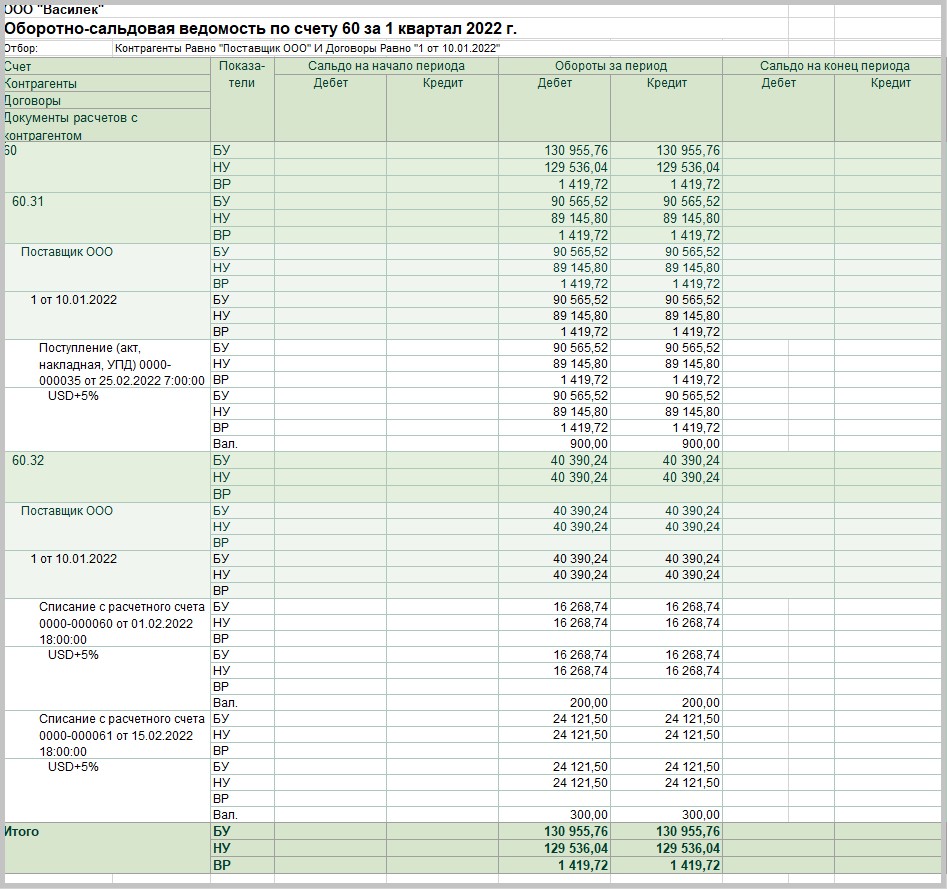The image size is (947, 889).
Task: Click the "Вал." label beside the 200,00 values
Action: [x=225, y=703]
